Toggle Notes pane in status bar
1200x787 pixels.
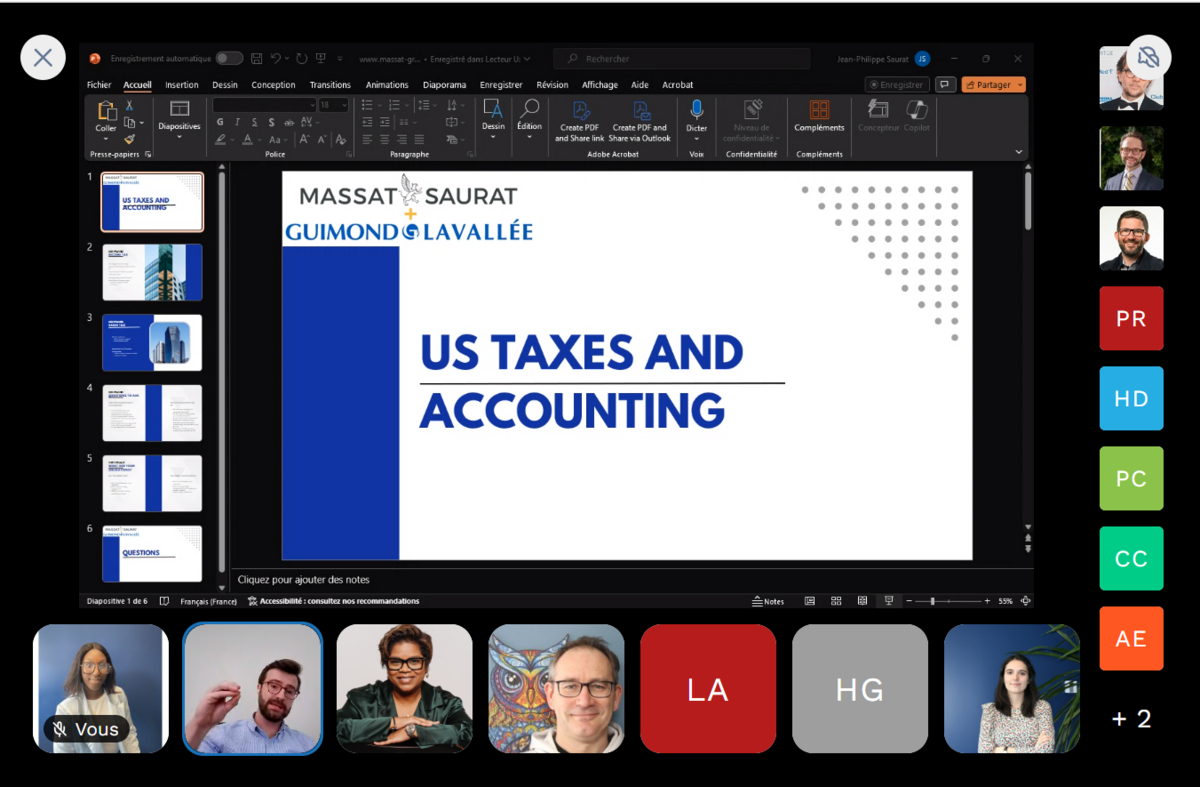[x=768, y=601]
